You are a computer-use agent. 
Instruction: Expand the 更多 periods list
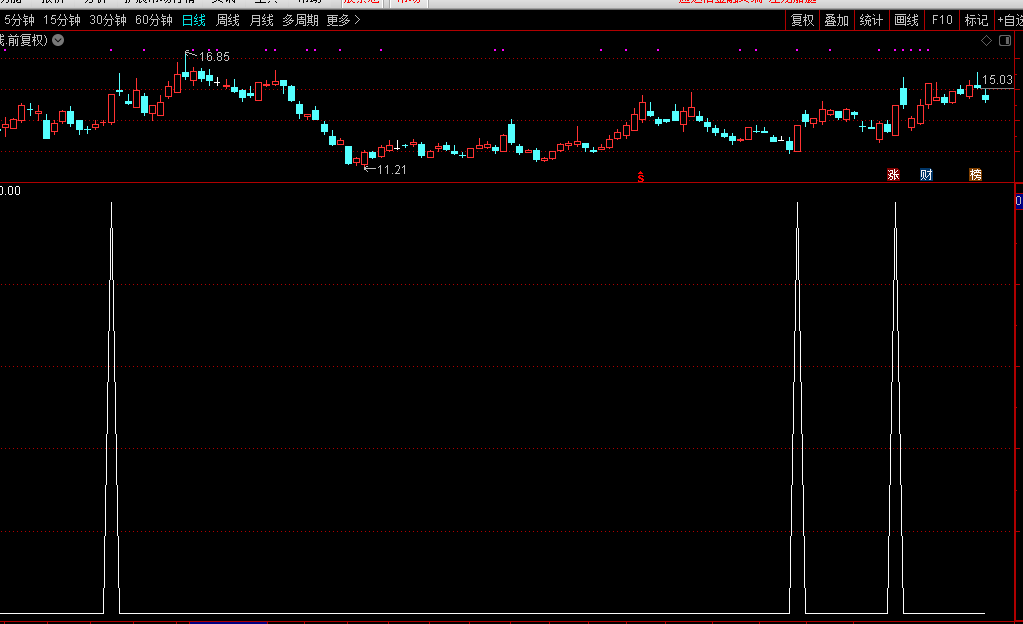pos(343,20)
